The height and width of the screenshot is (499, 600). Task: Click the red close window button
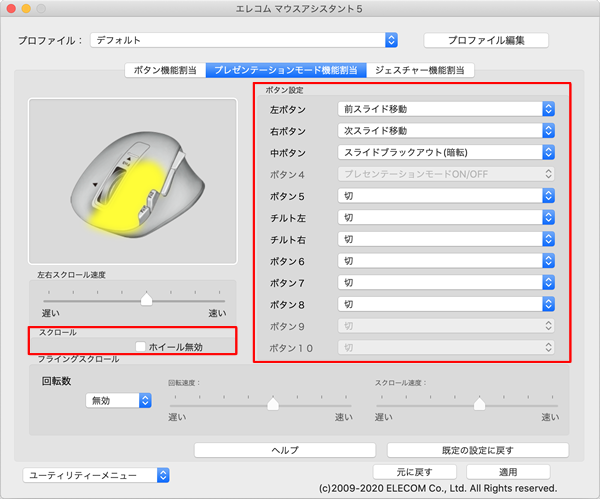pos(11,8)
